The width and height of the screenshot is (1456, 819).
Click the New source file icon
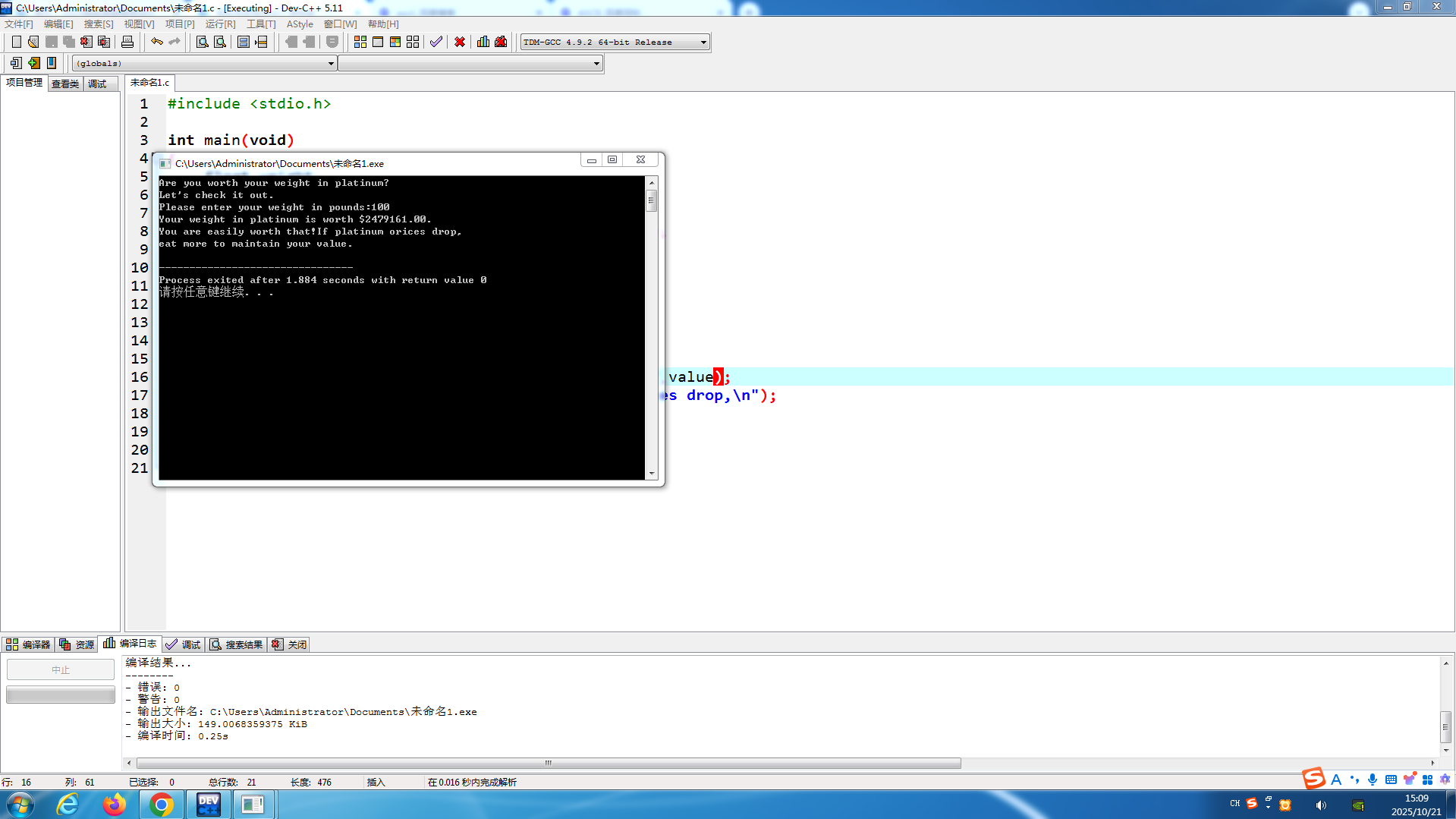click(16, 42)
